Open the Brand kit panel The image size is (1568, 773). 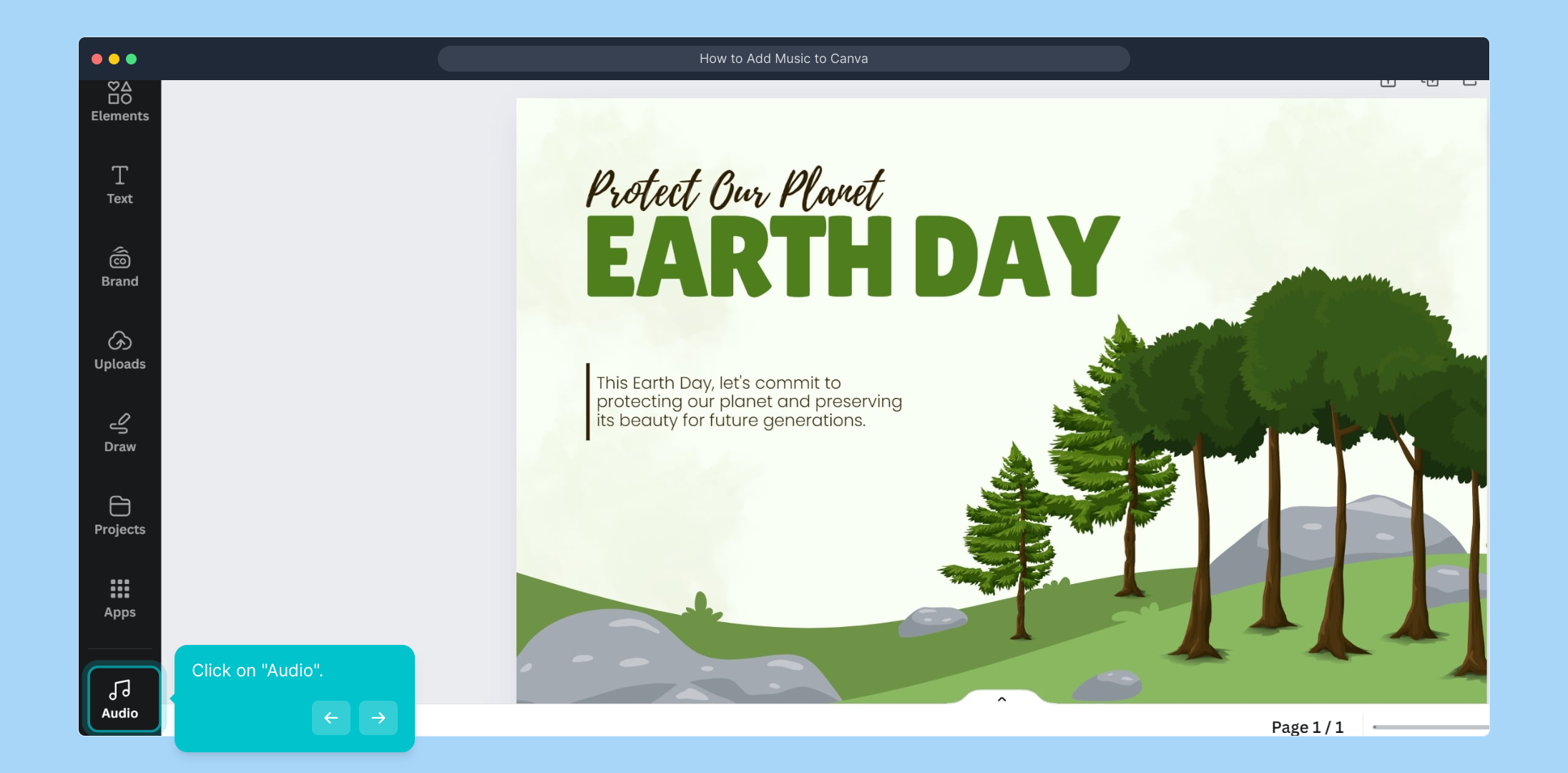(x=119, y=267)
